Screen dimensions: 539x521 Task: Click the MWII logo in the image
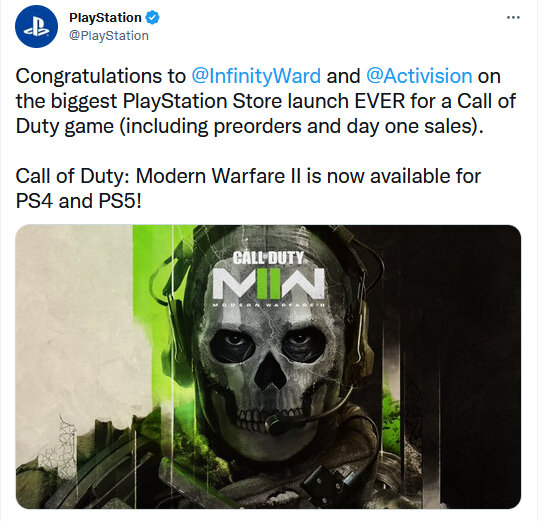pyautogui.click(x=268, y=284)
